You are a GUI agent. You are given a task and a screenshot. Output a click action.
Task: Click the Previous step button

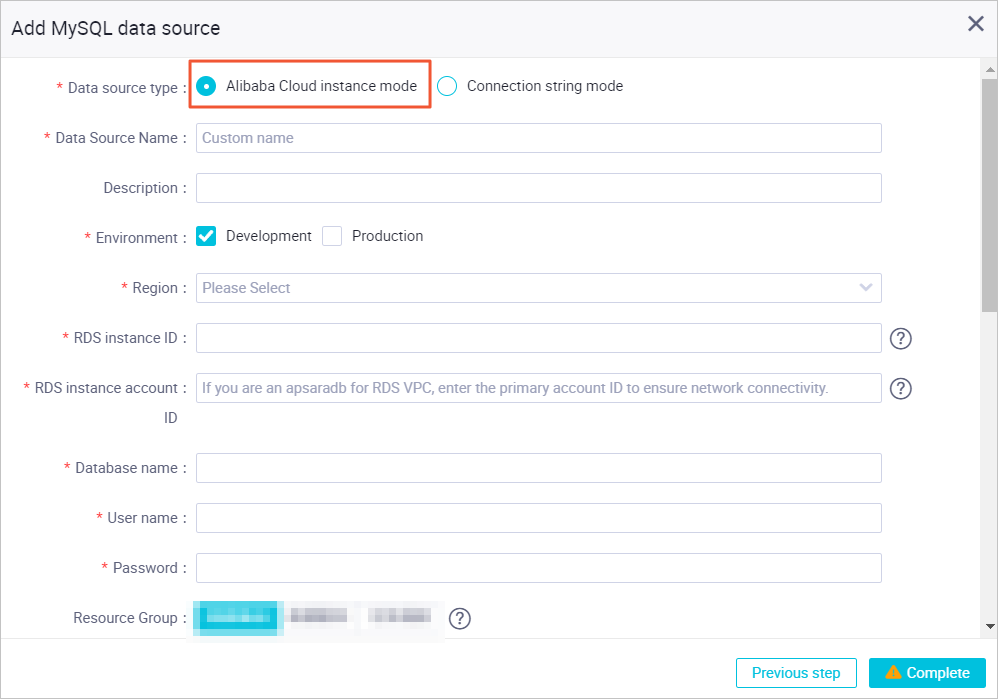tap(796, 673)
